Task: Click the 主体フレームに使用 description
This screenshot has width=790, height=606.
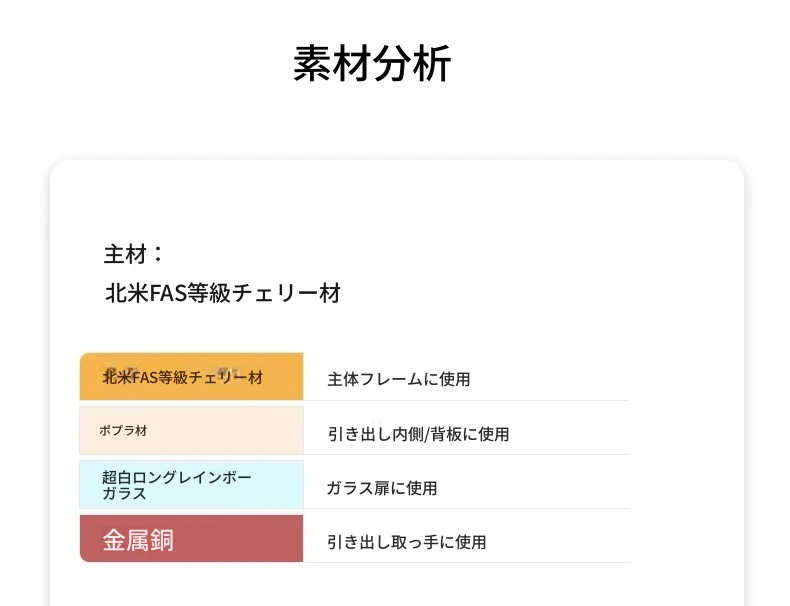Action: pyautogui.click(x=399, y=379)
